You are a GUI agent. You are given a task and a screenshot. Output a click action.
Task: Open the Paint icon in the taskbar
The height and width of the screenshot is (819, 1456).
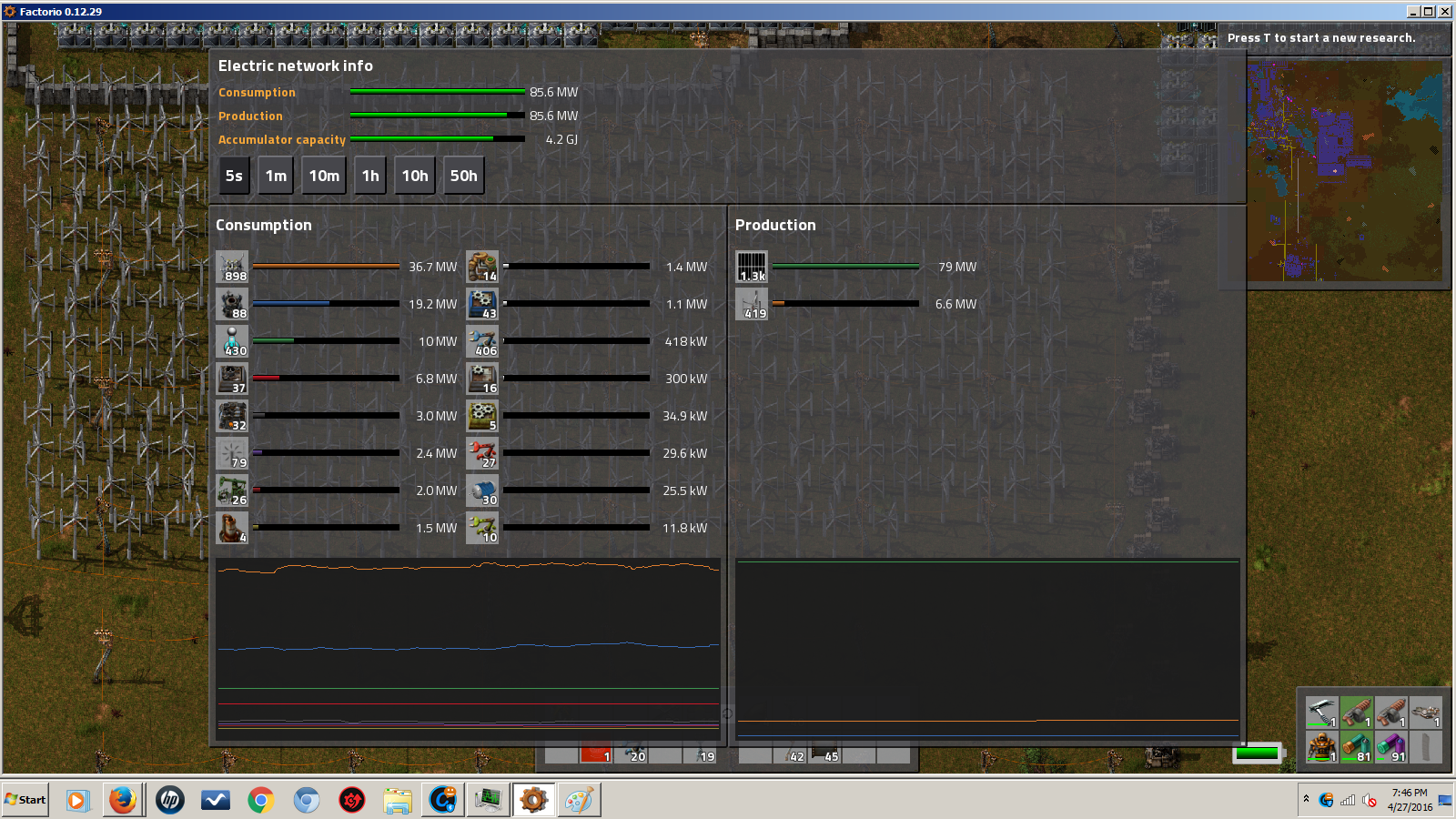point(579,800)
